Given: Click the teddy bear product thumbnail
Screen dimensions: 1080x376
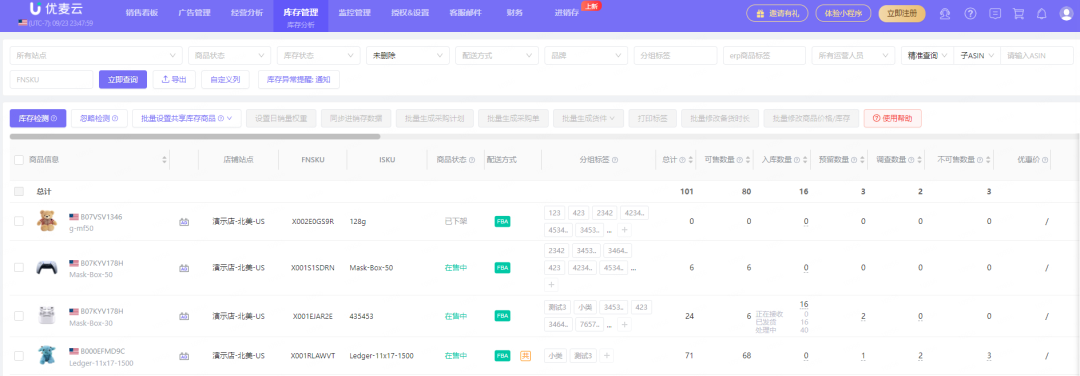Looking at the screenshot, I should pos(47,221).
